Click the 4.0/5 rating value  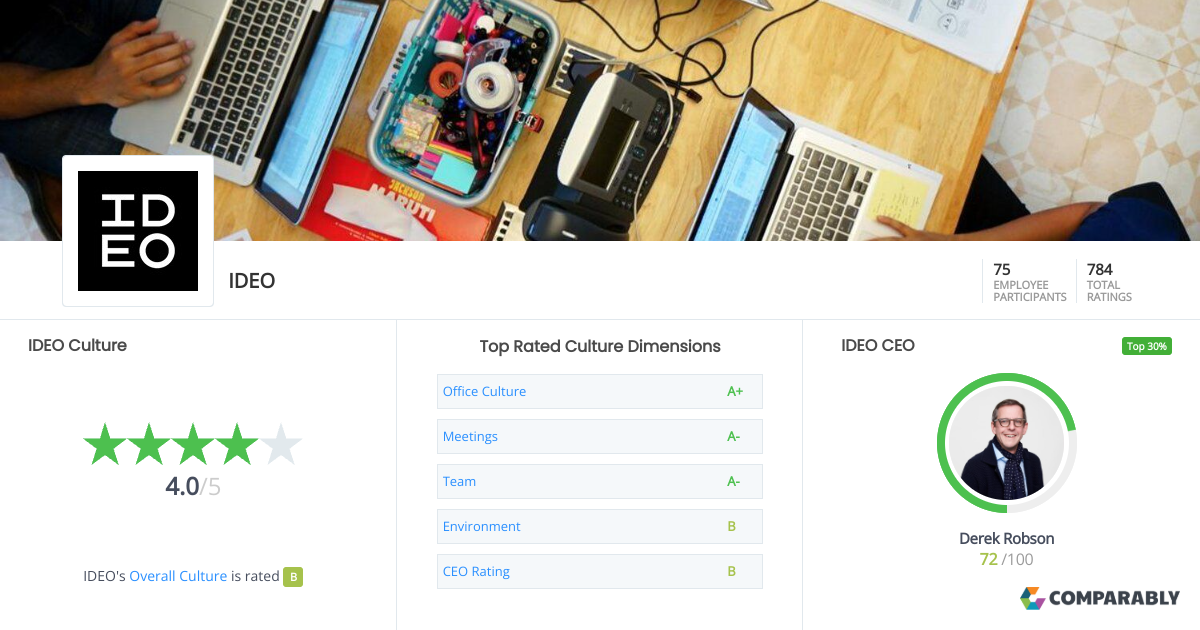point(193,487)
